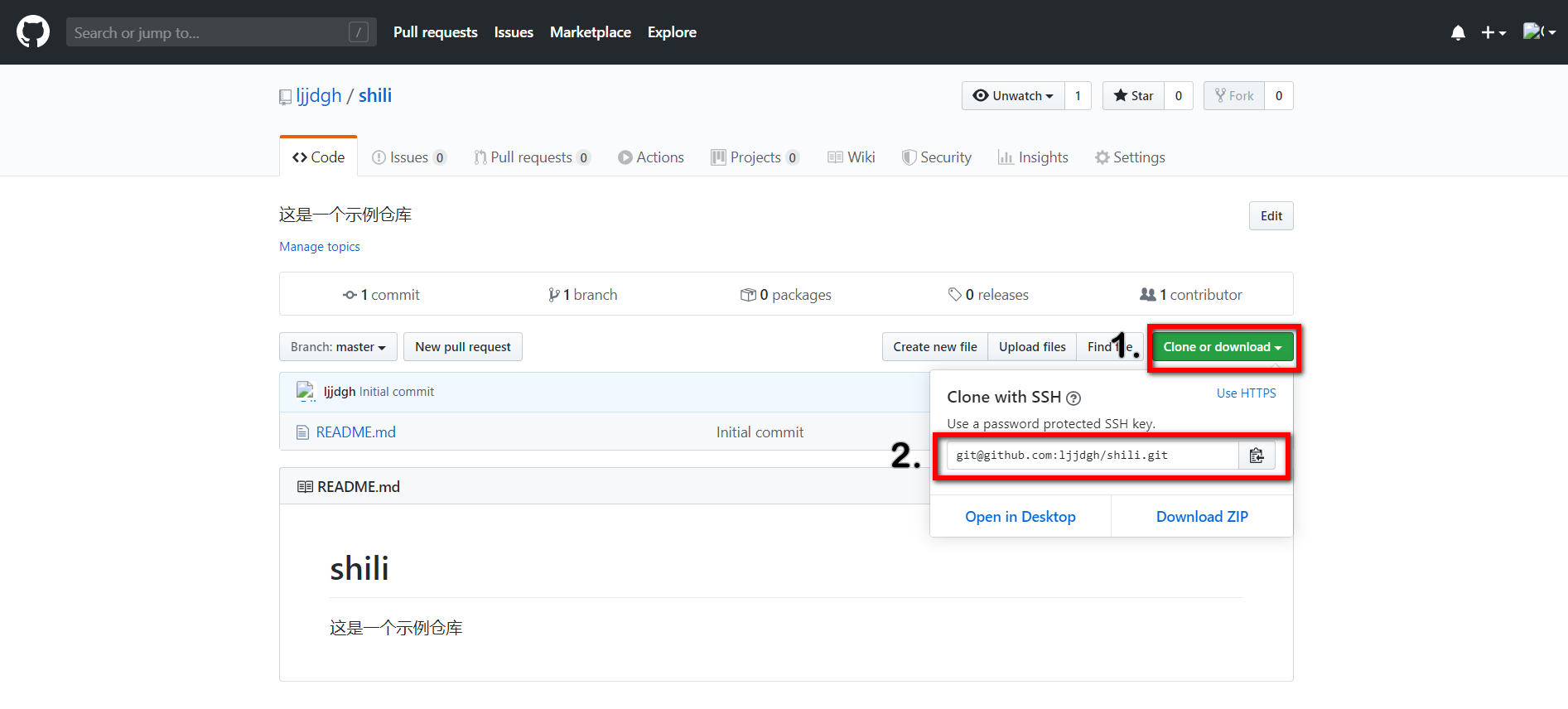Click the commit author avatar for ljjdgh
The image size is (1568, 709).
[306, 391]
